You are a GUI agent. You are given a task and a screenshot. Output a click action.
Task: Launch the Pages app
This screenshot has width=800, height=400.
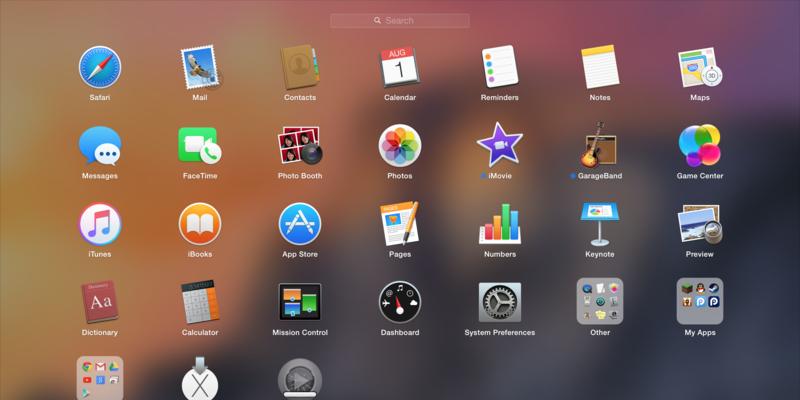399,223
